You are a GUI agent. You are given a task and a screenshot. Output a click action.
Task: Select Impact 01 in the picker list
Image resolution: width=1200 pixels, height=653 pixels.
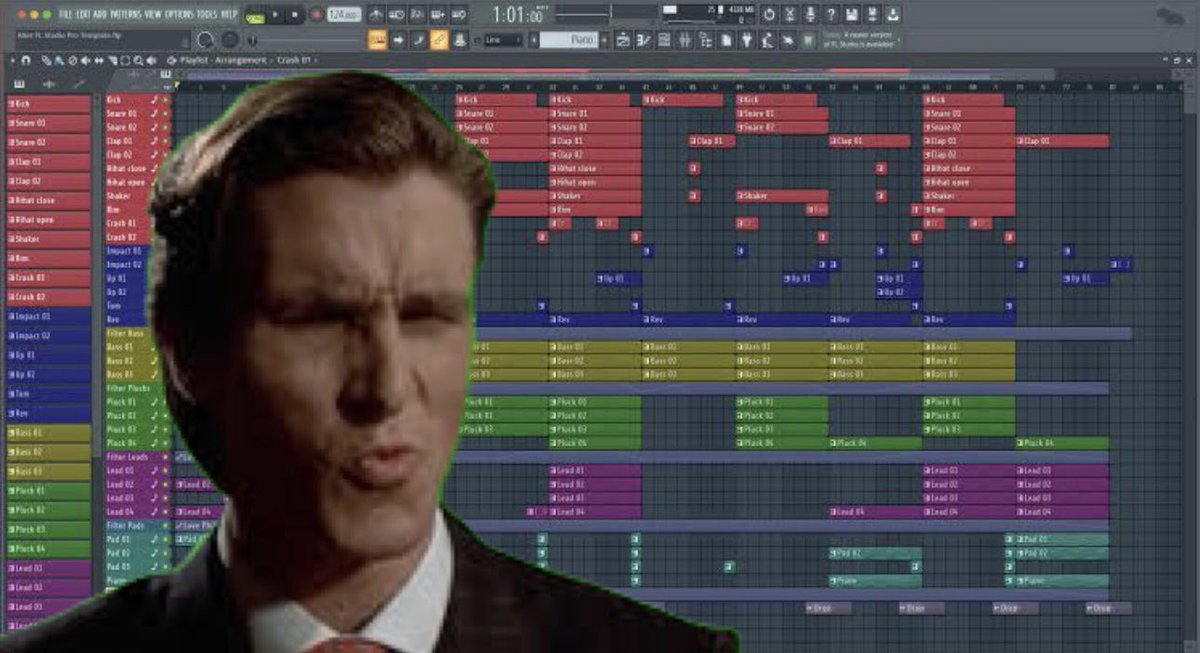49,316
